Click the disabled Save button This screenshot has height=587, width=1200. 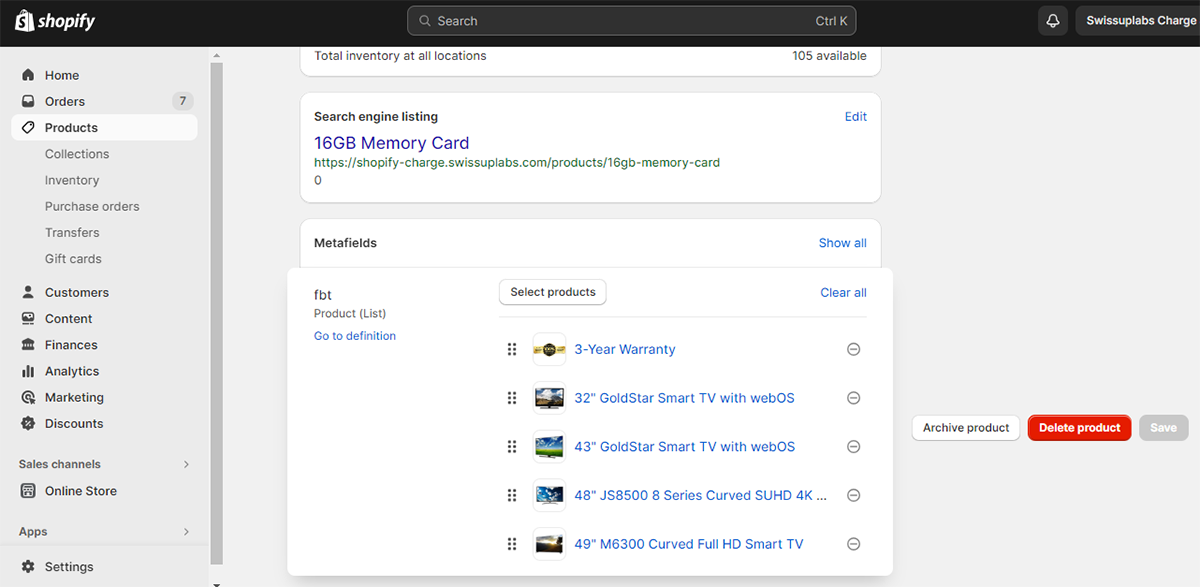coord(1164,428)
